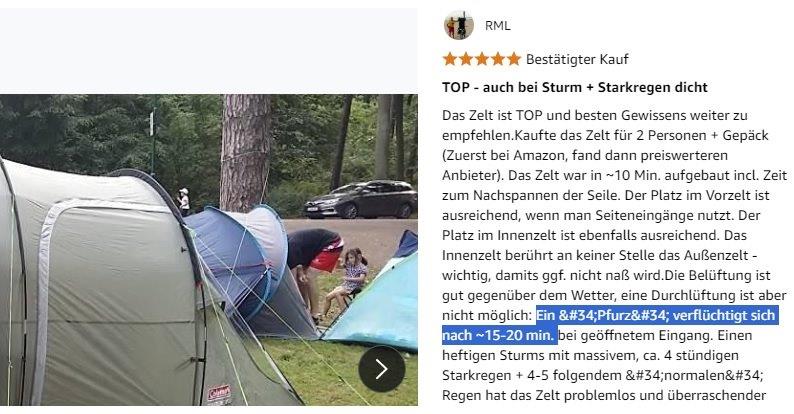Click the red Coleman logo on tent
This screenshot has width=794, height=414.
click(219, 393)
